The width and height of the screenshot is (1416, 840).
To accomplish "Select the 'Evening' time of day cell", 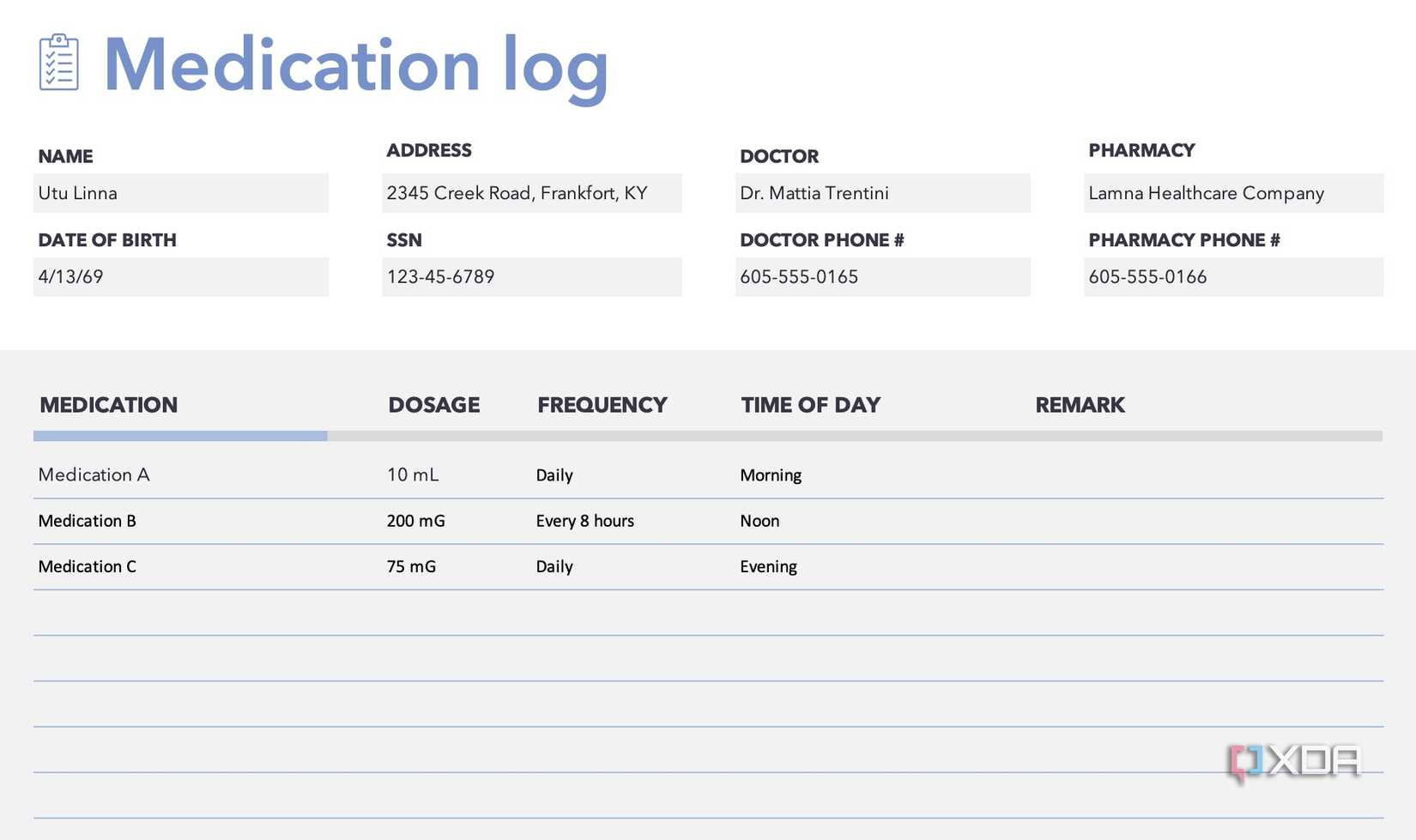I will pos(769,567).
